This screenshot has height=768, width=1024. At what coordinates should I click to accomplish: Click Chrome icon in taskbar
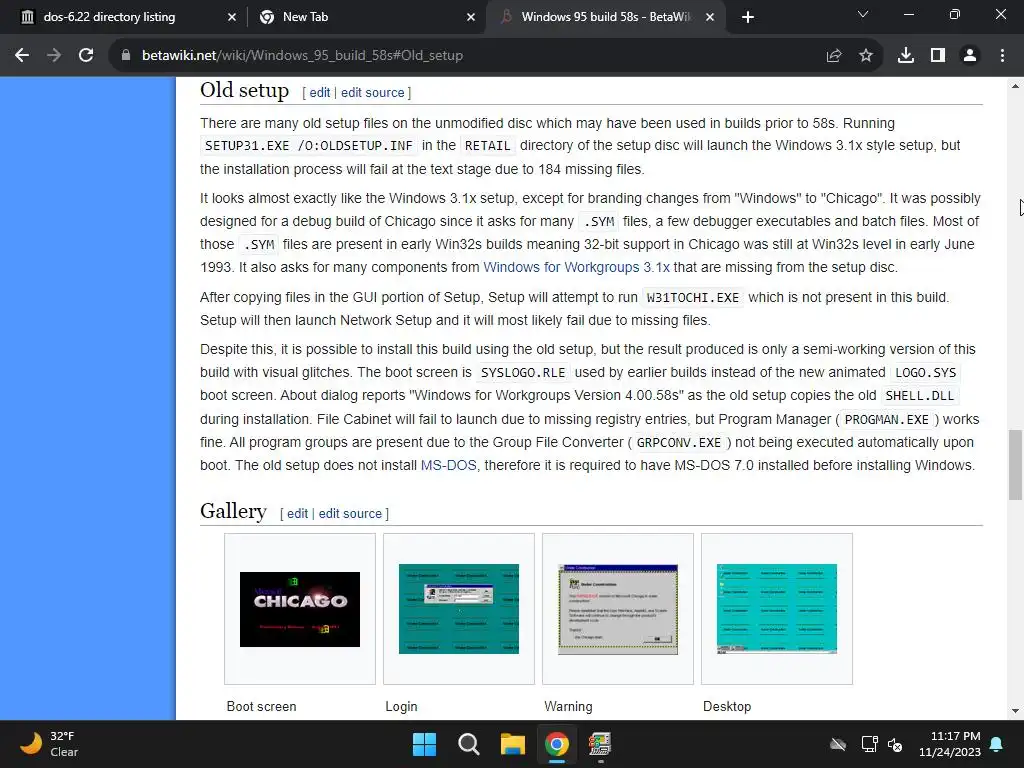point(556,744)
